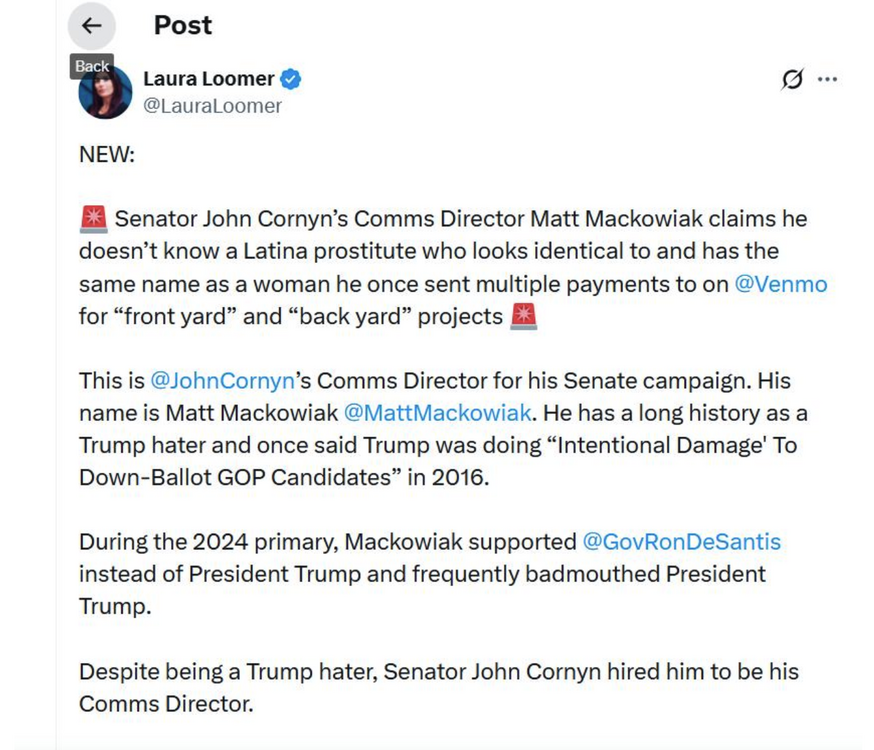Click the "Back" tooltip label
Screen dimensions: 874x750
pyautogui.click(x=92, y=66)
